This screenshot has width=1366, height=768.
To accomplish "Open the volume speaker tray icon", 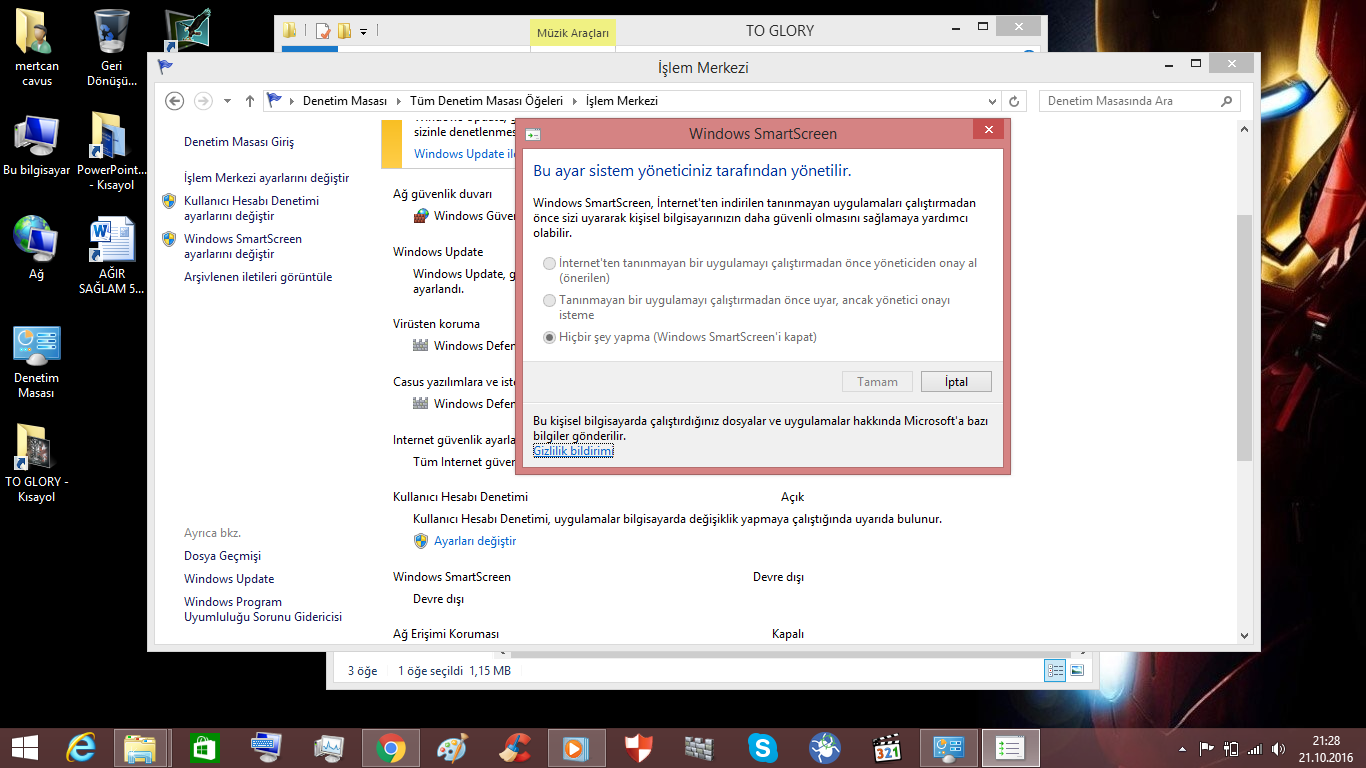I will coord(1278,748).
